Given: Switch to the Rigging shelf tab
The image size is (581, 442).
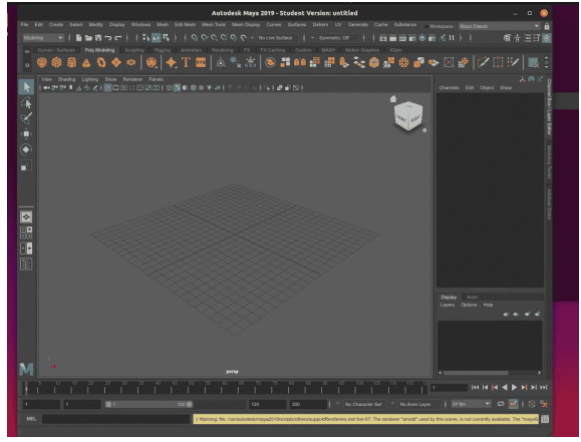Looking at the screenshot, I should [162, 50].
